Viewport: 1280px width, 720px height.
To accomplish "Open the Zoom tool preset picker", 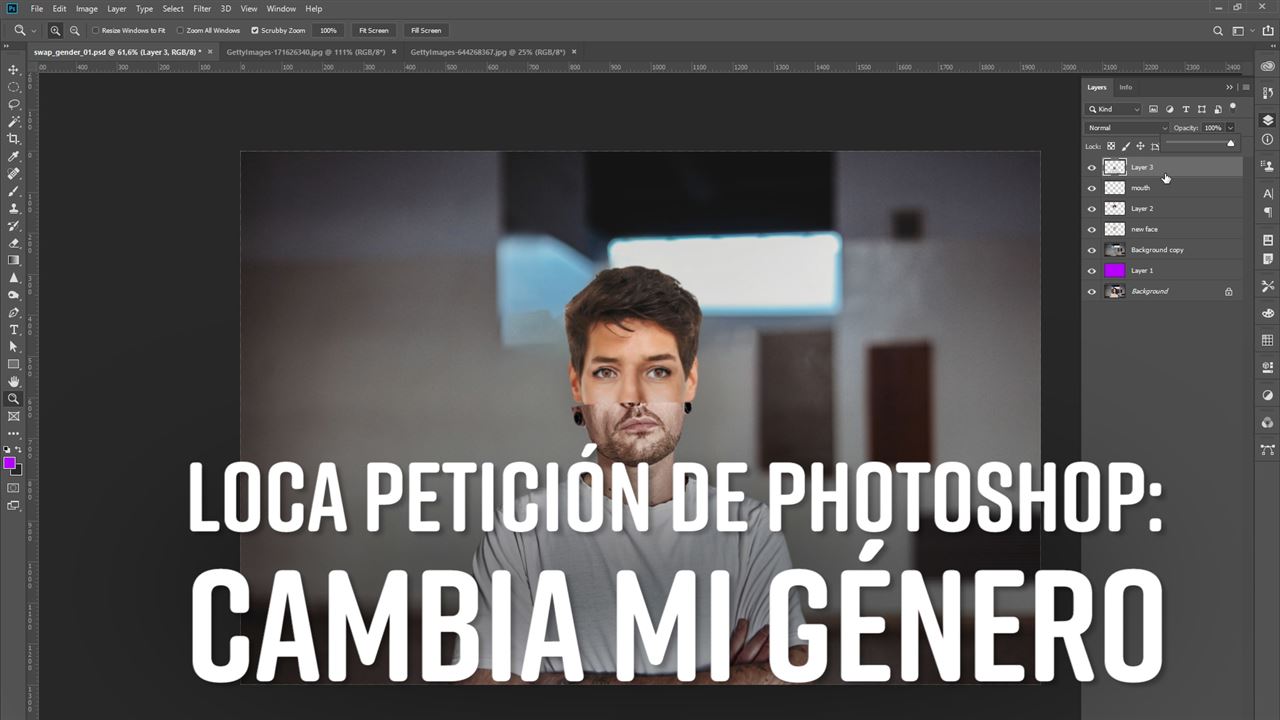I will (x=27, y=31).
